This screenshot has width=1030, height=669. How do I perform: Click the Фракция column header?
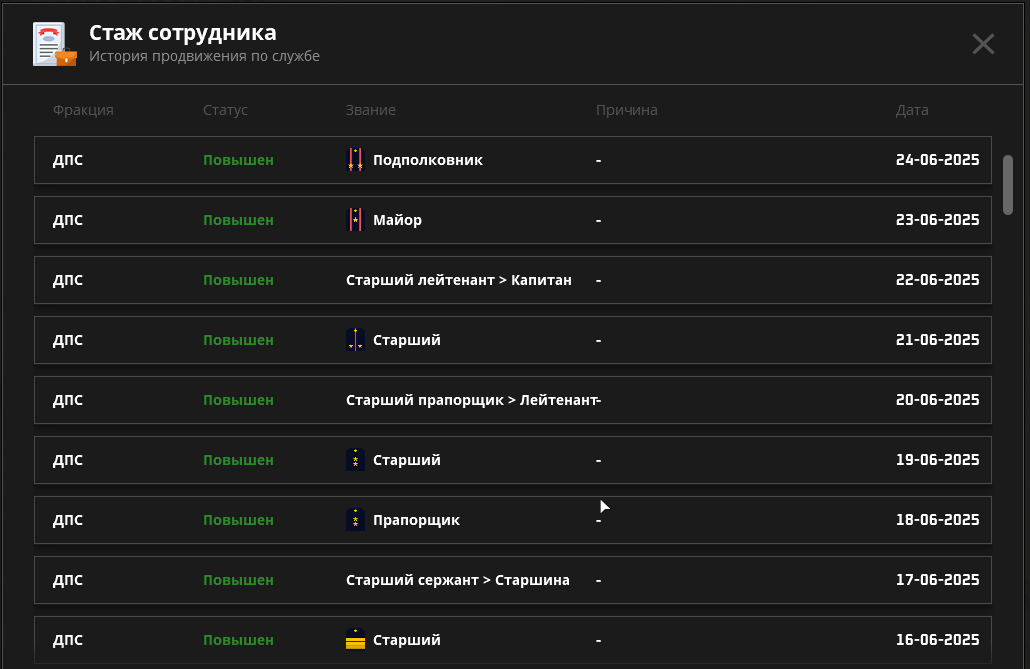coord(83,110)
